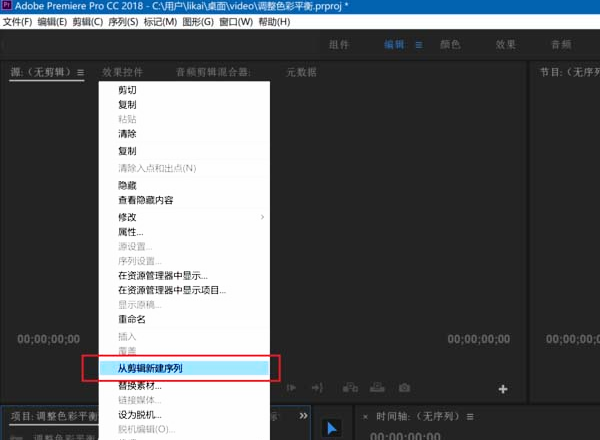Select 重命名 from context menu
Viewport: 600px width, 440px height.
coord(132,320)
